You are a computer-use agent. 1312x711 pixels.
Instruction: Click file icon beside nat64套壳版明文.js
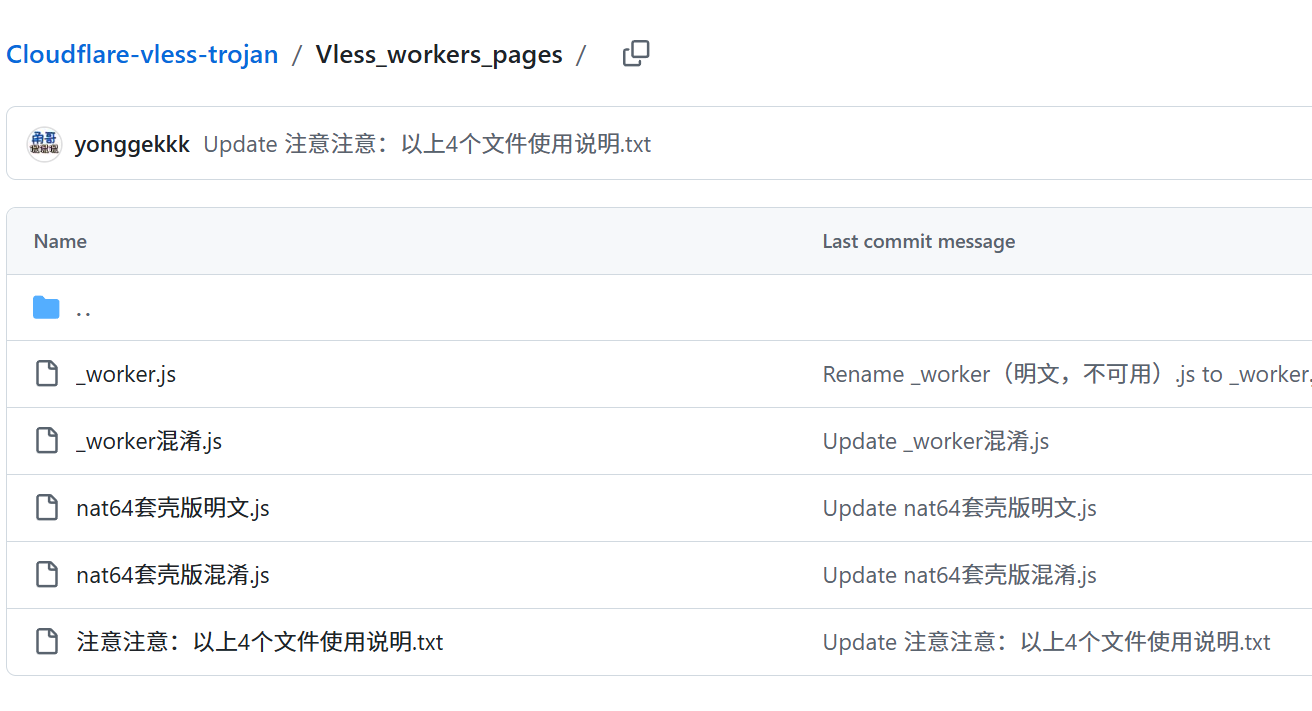47,508
